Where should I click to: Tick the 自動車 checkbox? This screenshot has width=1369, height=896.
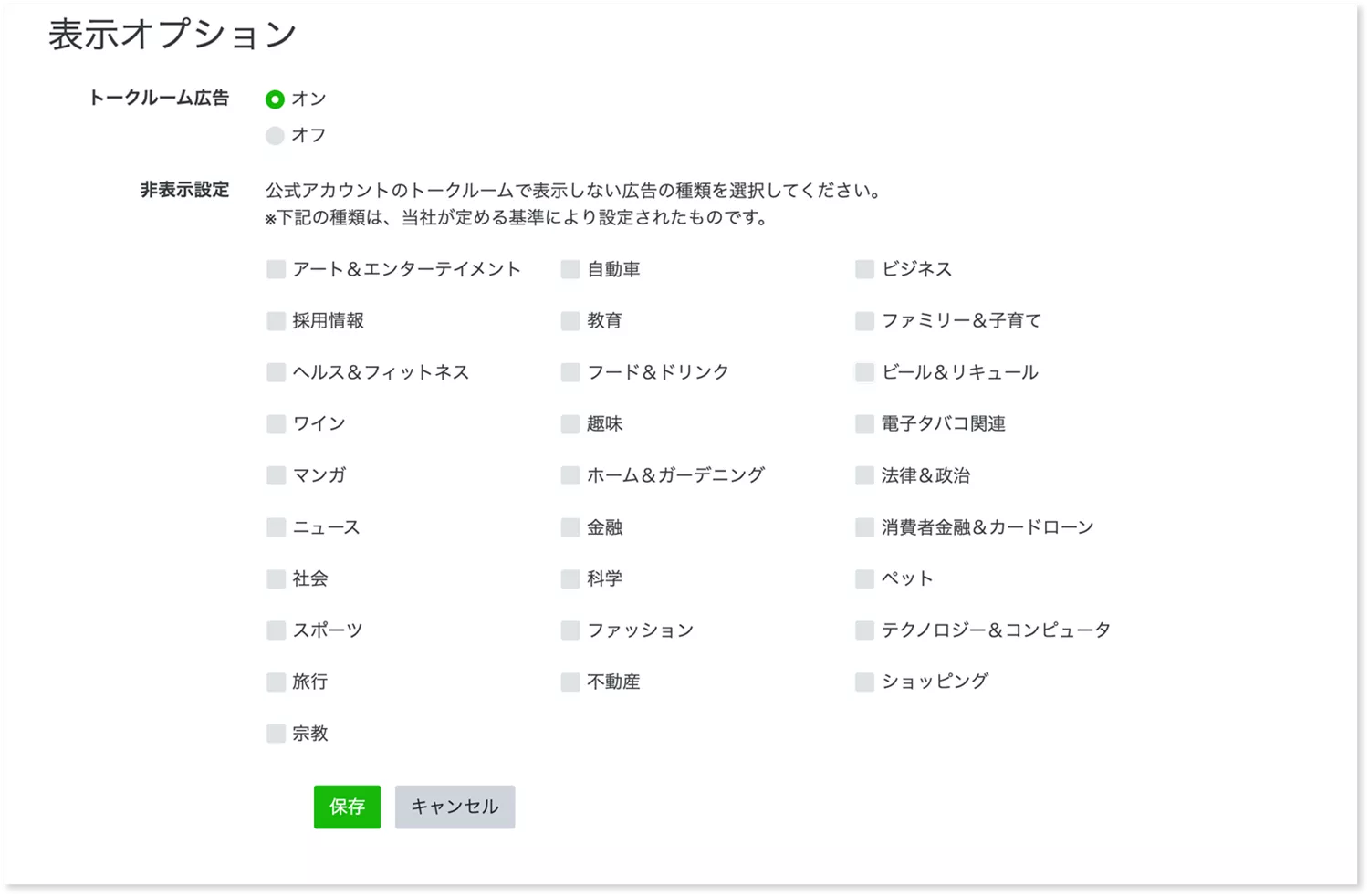coord(570,269)
